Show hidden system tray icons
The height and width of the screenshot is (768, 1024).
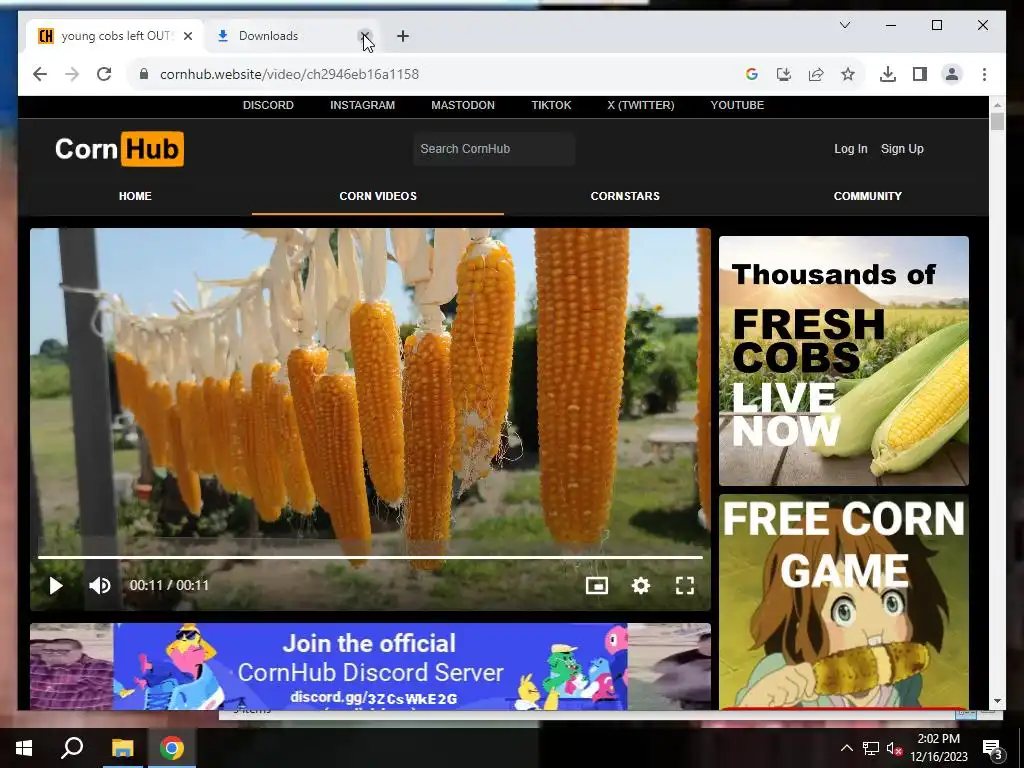846,748
